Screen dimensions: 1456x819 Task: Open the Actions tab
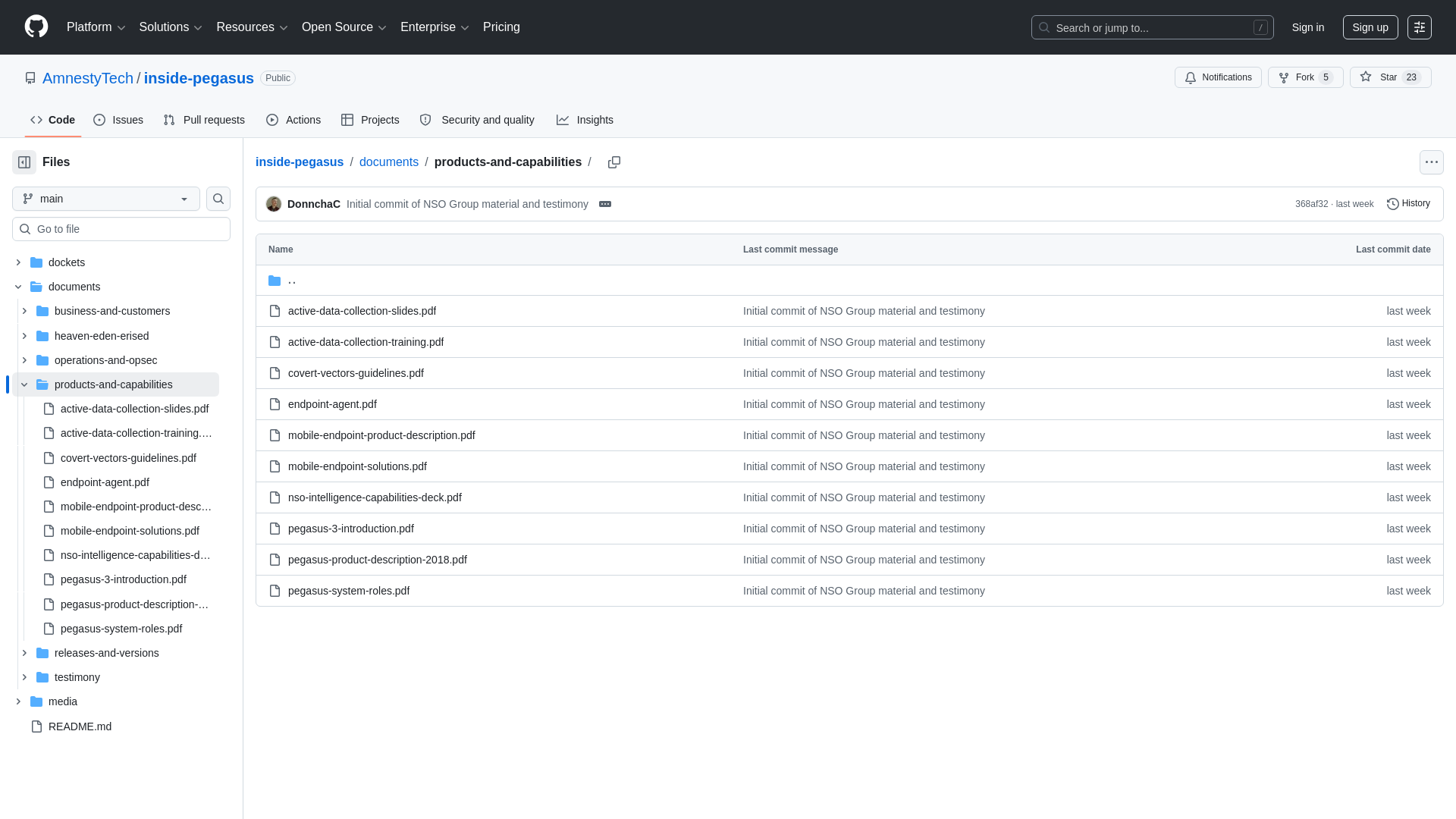[x=293, y=120]
